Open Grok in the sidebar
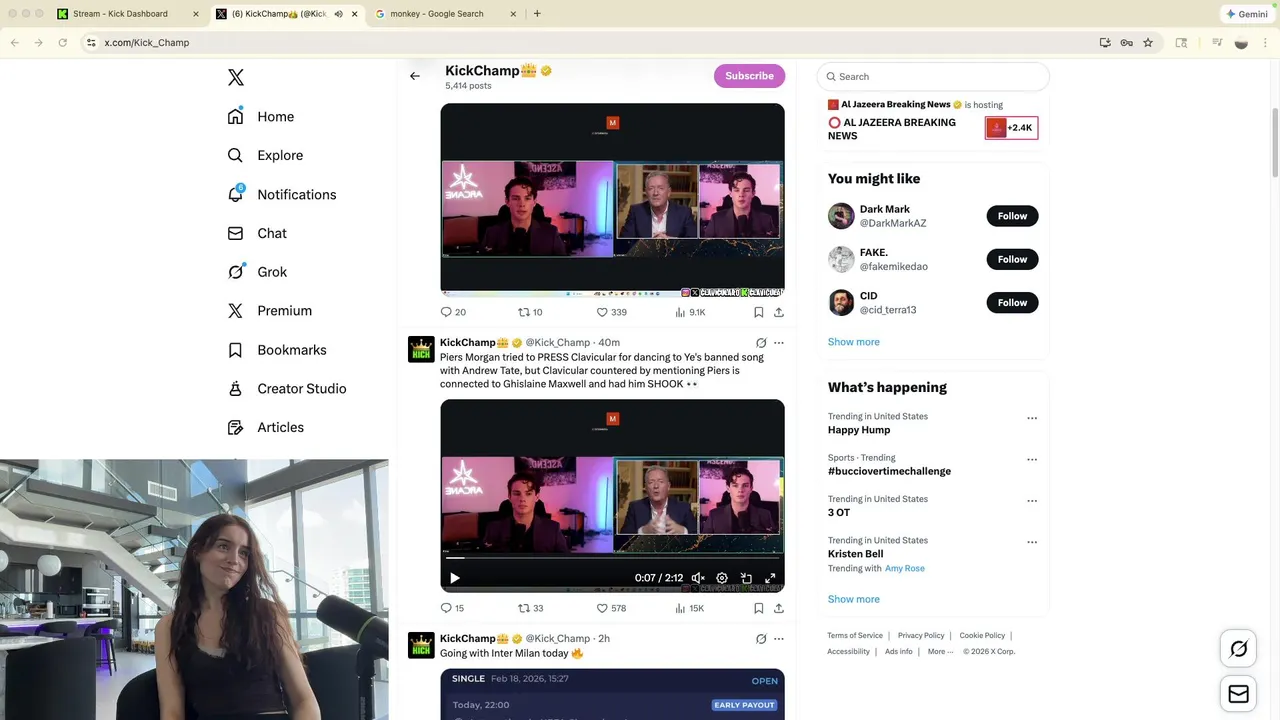 [x=257, y=272]
